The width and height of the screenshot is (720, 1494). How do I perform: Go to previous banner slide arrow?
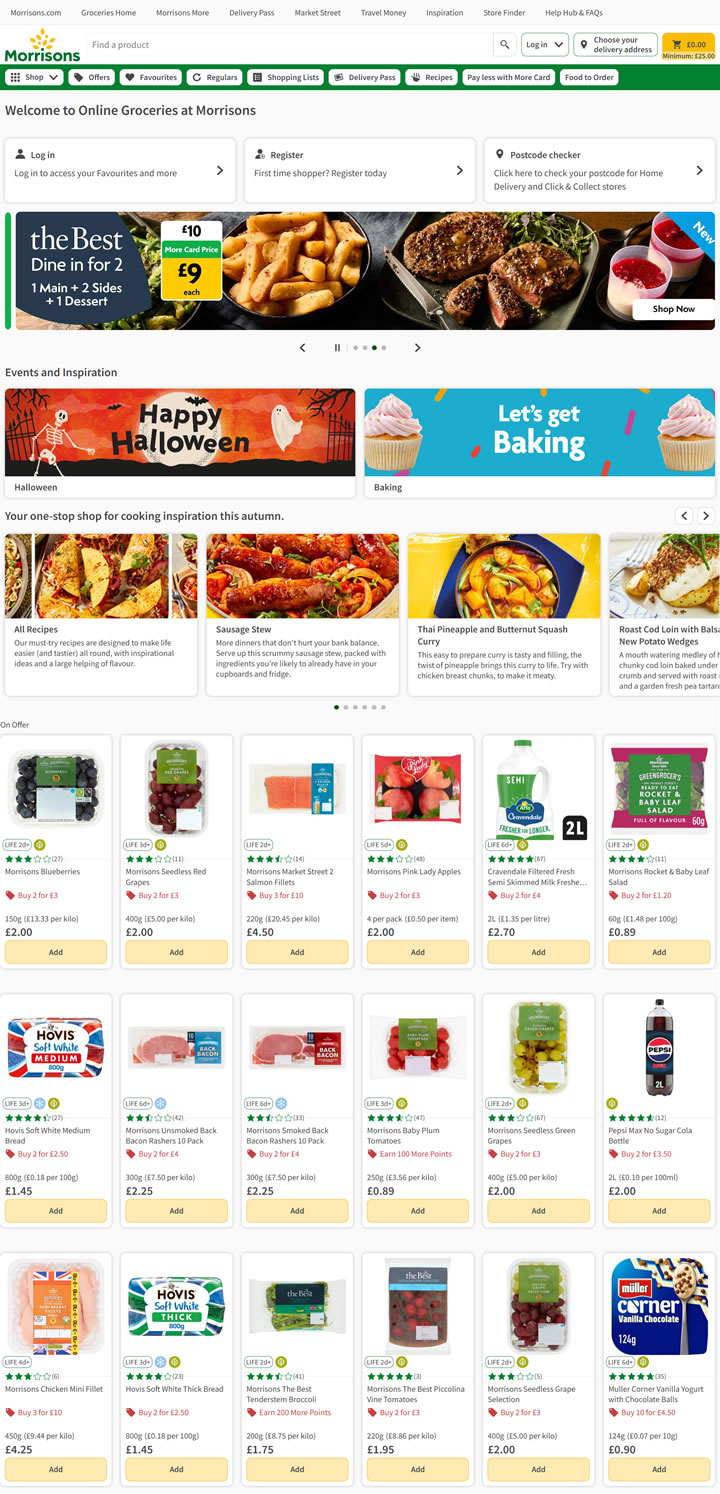point(303,348)
